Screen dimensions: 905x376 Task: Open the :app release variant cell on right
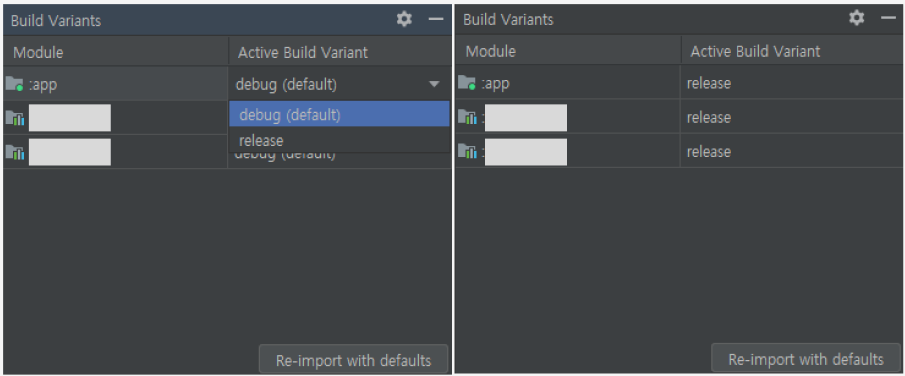(x=792, y=83)
